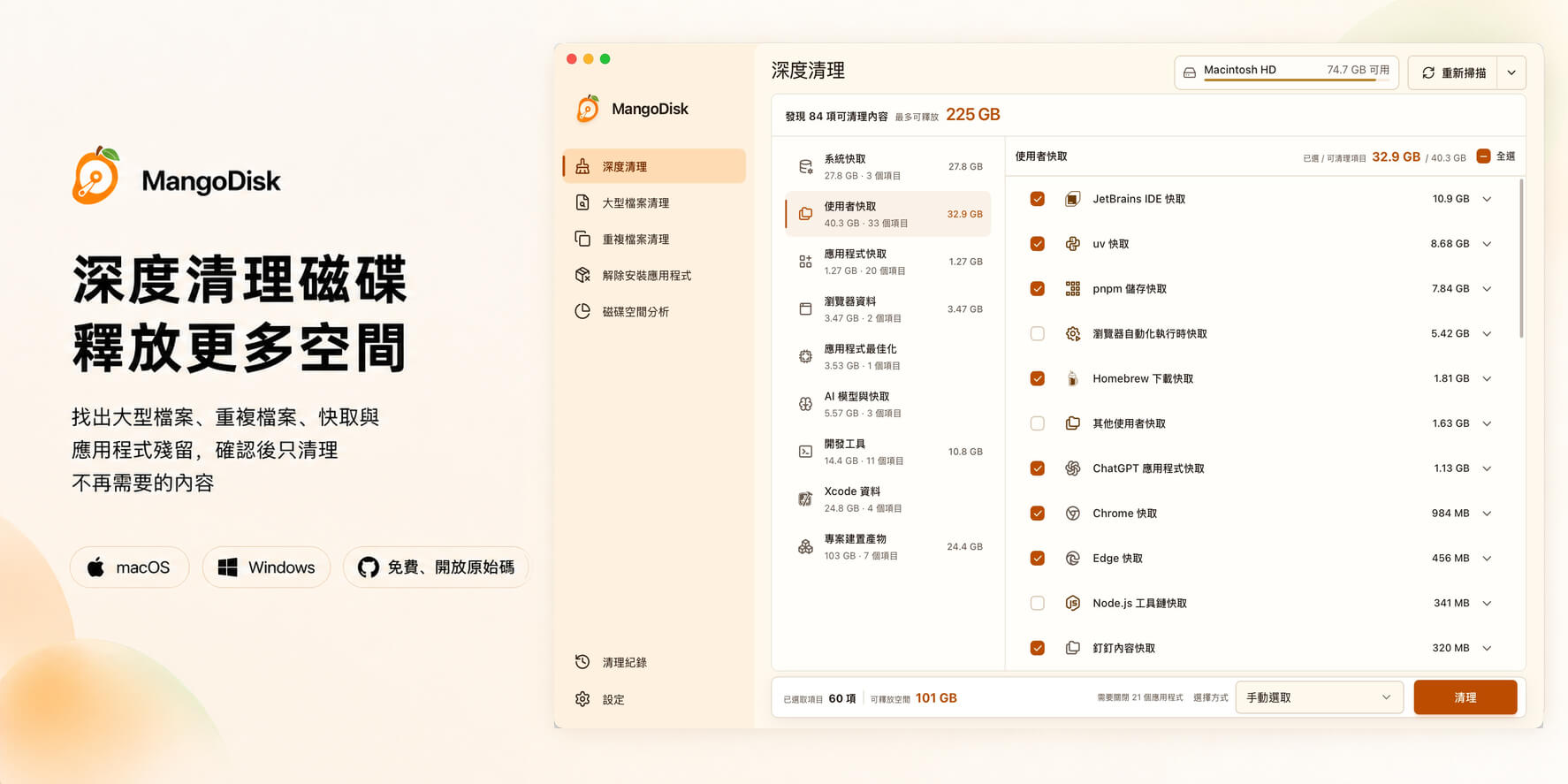1568x784 pixels.
Task: Check the Node.js 工具鏈快取 checkbox
Action: [1038, 603]
